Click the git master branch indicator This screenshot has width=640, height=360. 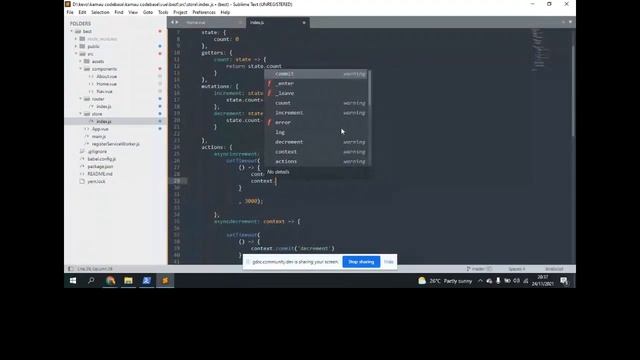pyautogui.click(x=479, y=269)
